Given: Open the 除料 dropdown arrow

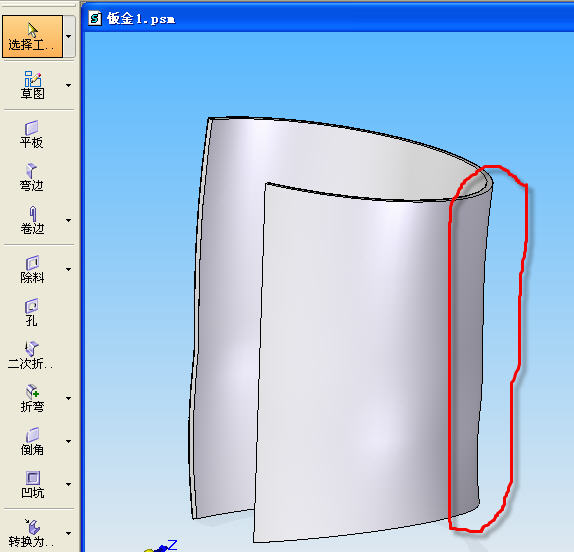Looking at the screenshot, I should tap(68, 269).
